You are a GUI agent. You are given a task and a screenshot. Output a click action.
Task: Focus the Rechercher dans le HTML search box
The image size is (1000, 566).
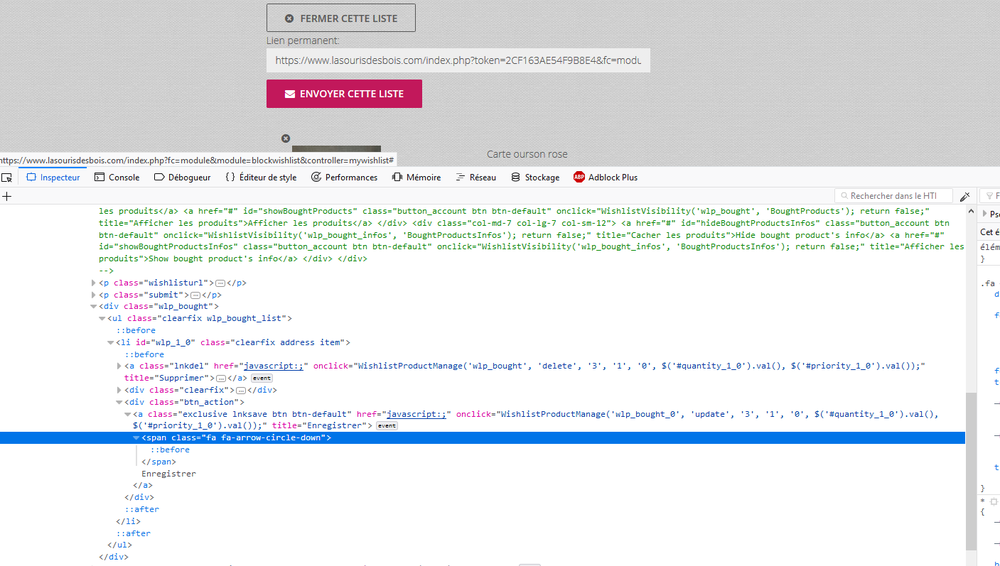tap(893, 196)
